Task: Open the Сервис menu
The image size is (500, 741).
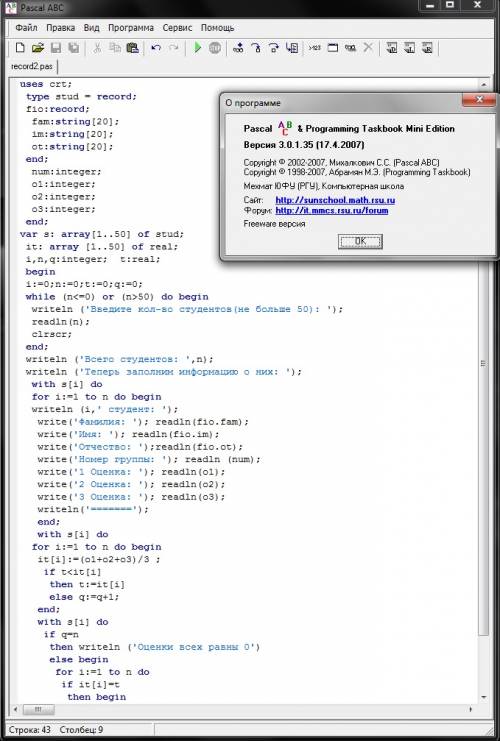Action: (x=177, y=28)
